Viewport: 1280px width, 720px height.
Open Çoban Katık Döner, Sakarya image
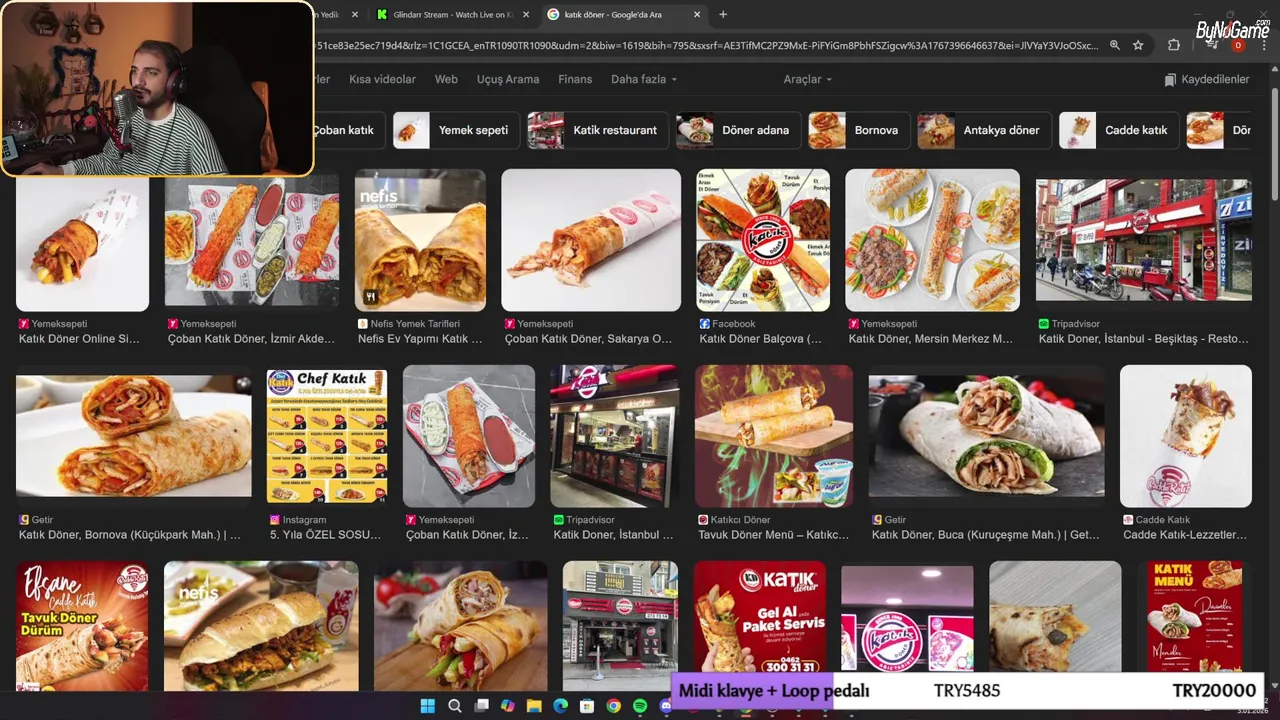591,240
